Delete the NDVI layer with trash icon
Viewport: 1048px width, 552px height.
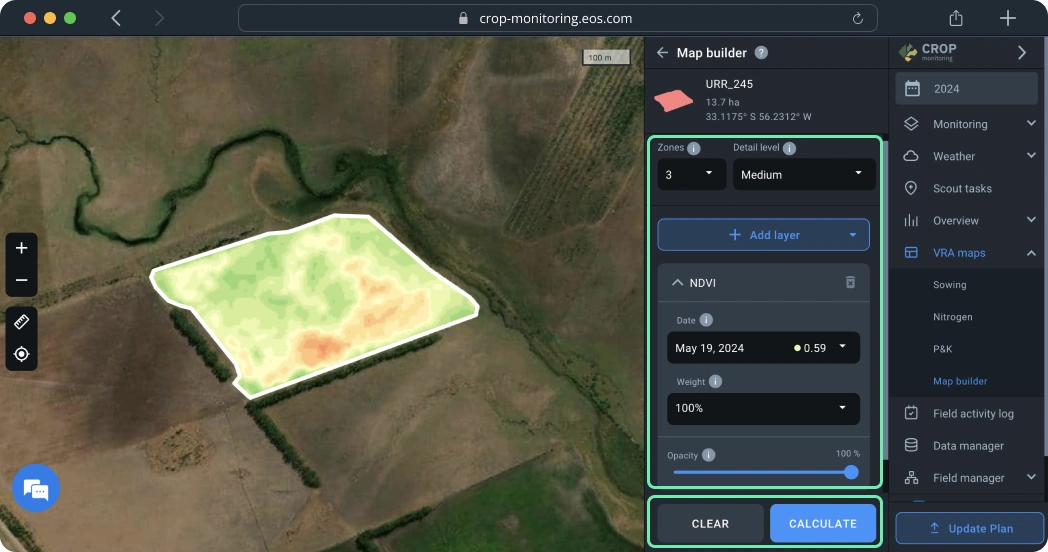coord(850,283)
